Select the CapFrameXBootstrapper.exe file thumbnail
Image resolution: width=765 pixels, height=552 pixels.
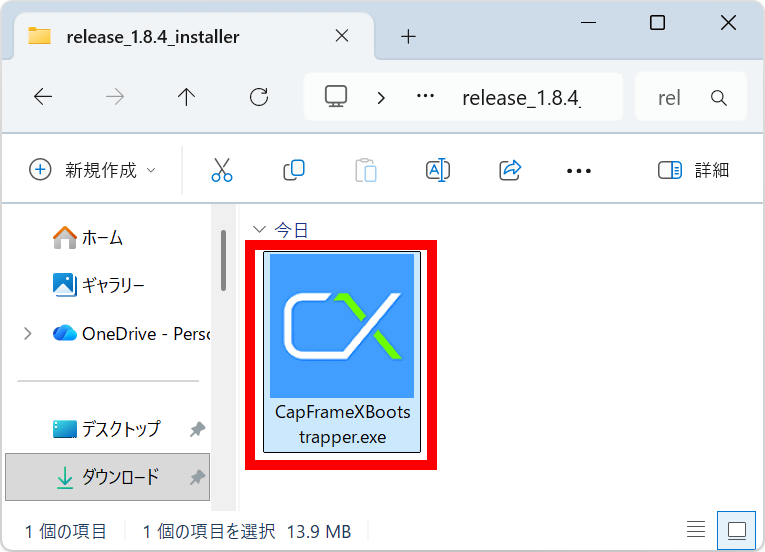(342, 326)
